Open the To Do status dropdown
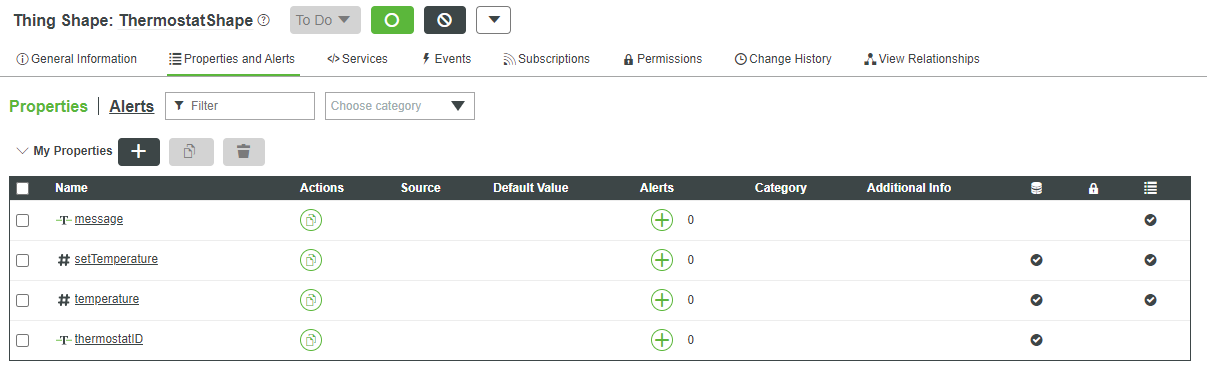Viewport: 1207px width, 372px height. coord(325,20)
